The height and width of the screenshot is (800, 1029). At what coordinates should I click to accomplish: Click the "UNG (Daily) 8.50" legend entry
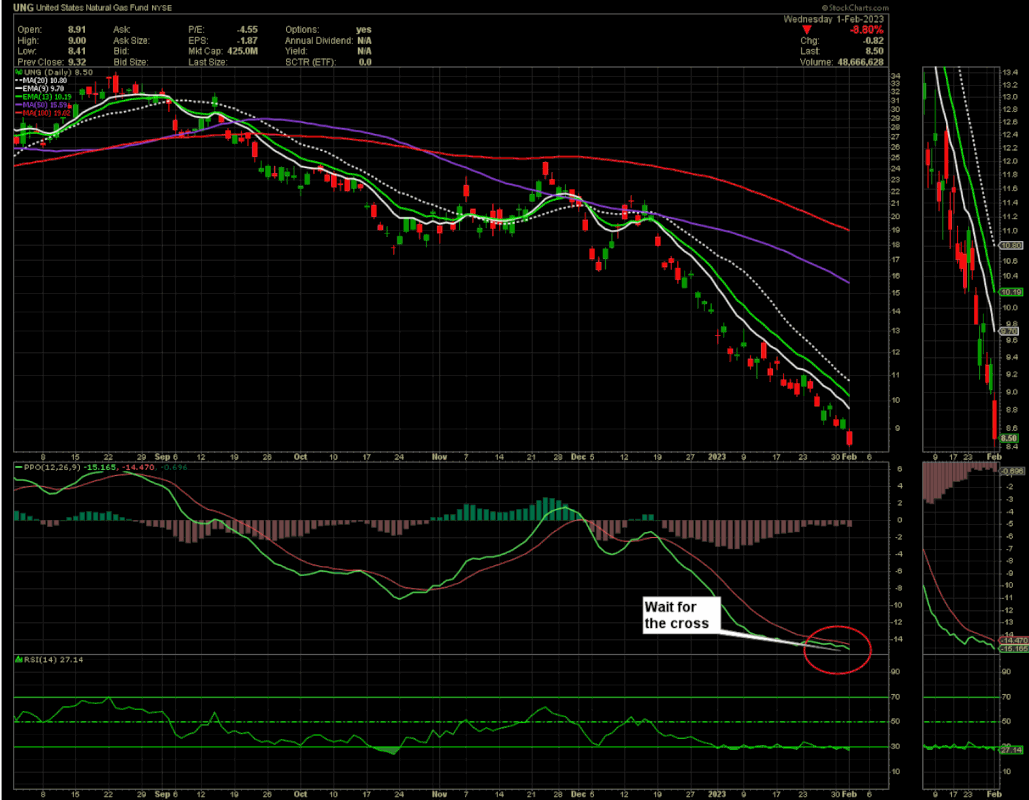click(x=58, y=72)
